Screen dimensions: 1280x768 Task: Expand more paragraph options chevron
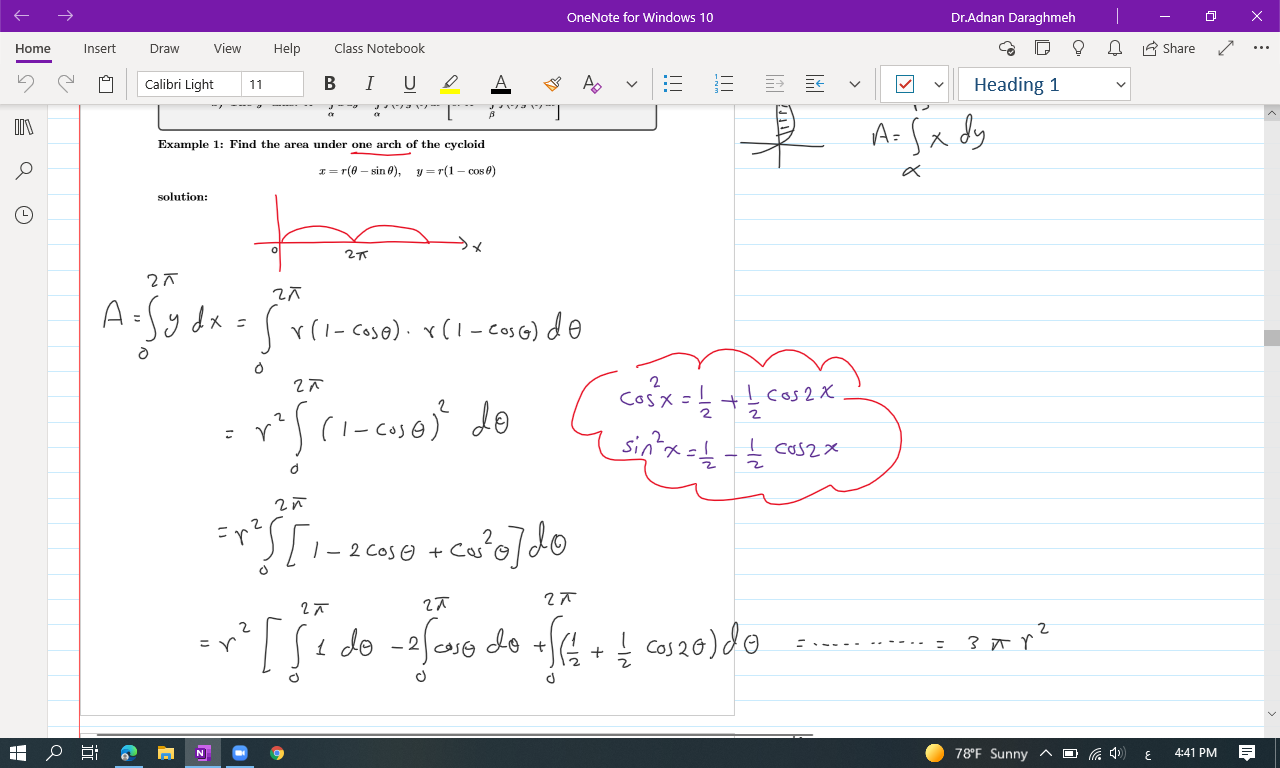(855, 85)
